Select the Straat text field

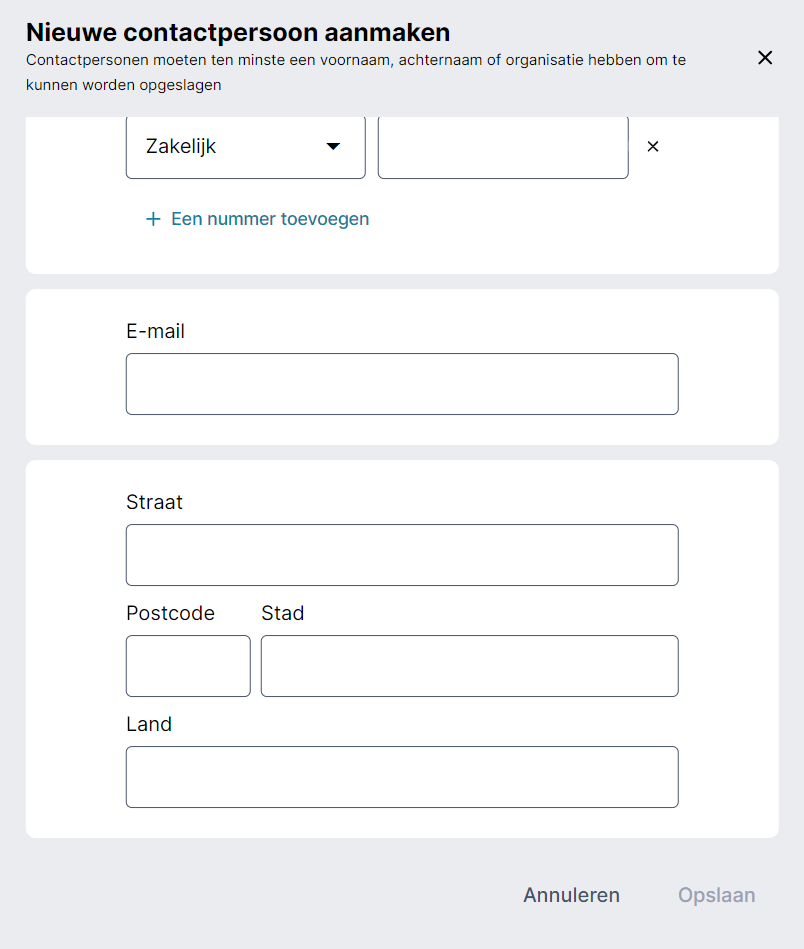pyautogui.click(x=402, y=555)
